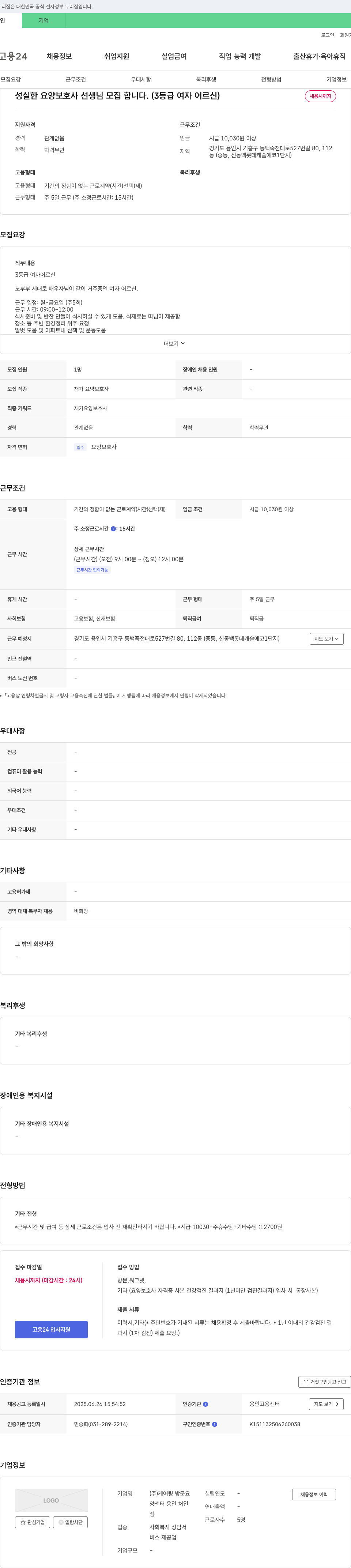Open the 채용정보 main menu
The height and width of the screenshot is (1568, 351).
(59, 56)
